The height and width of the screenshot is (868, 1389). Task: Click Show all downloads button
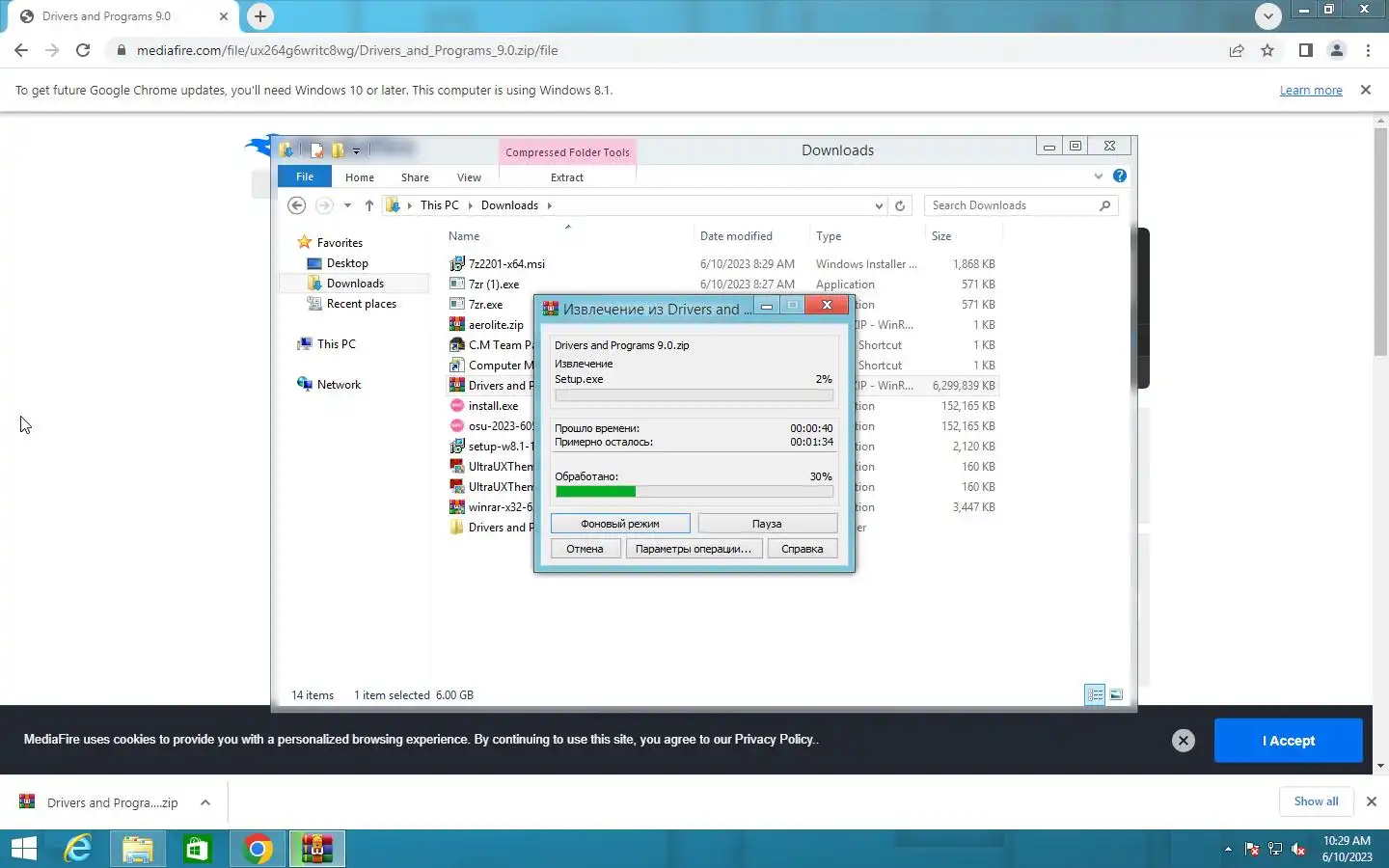click(x=1316, y=801)
